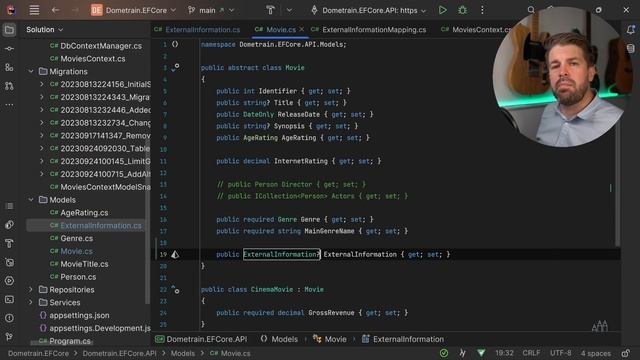The width and height of the screenshot is (640, 360).
Task: Change line endings via CRLF indicator
Action: [x=531, y=353]
